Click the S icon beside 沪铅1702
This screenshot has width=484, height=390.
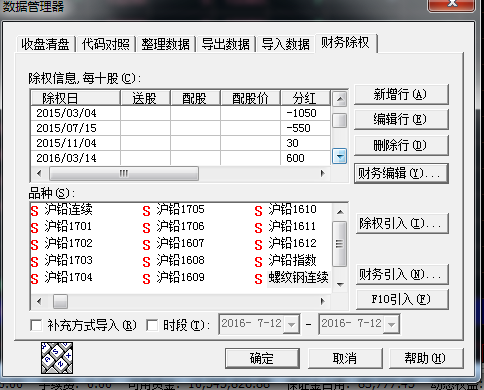[x=34, y=245]
